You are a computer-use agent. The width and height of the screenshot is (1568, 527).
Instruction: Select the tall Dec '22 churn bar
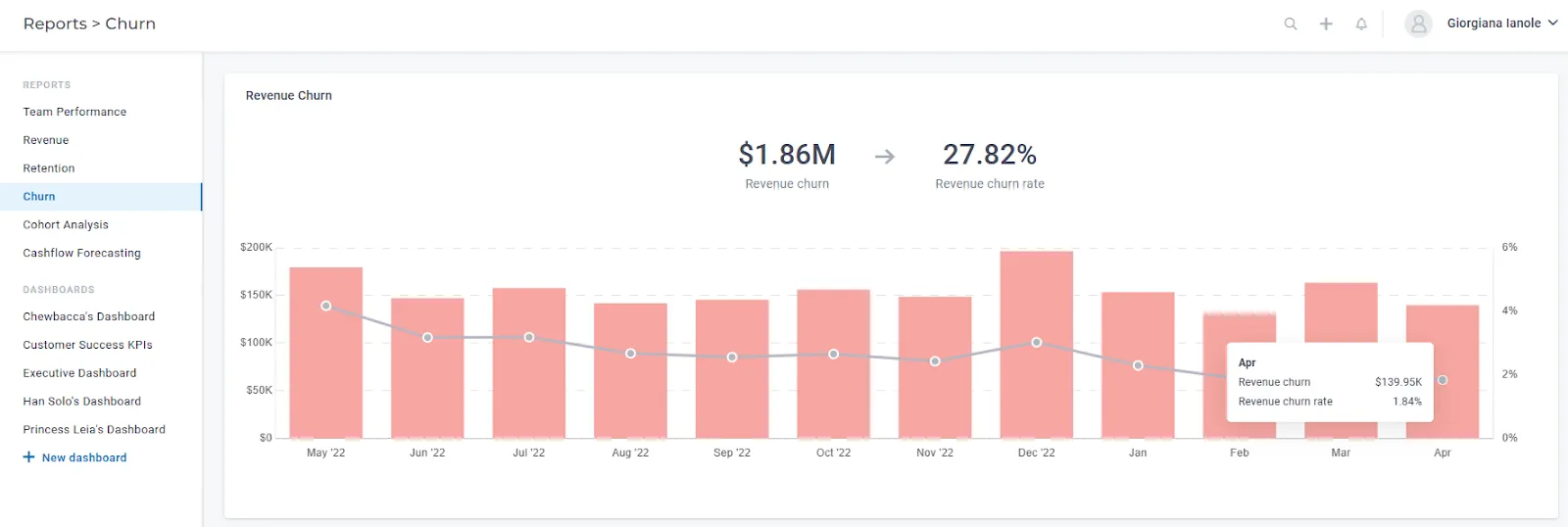[x=1037, y=345]
